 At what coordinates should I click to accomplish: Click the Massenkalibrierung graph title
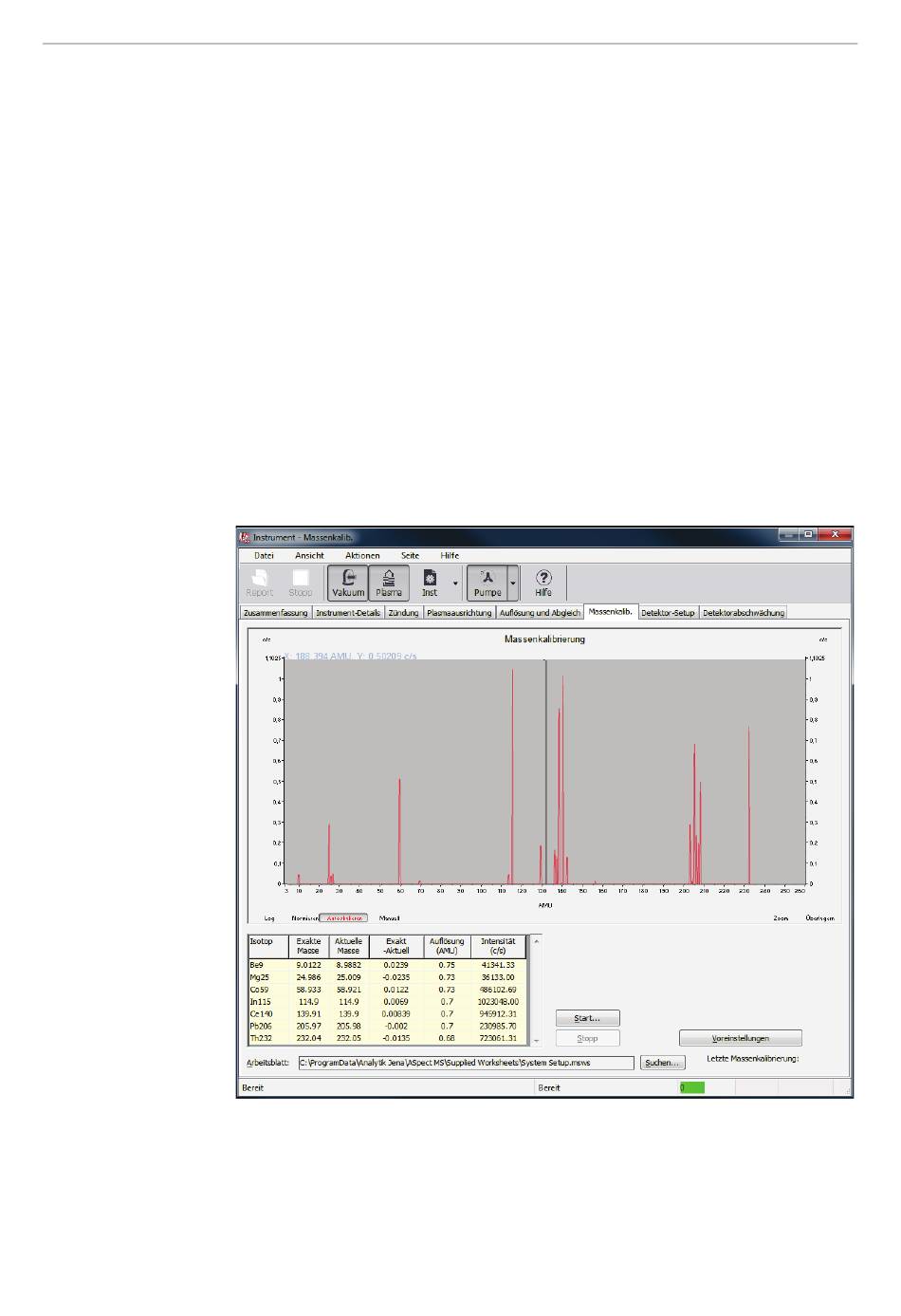coord(544,639)
